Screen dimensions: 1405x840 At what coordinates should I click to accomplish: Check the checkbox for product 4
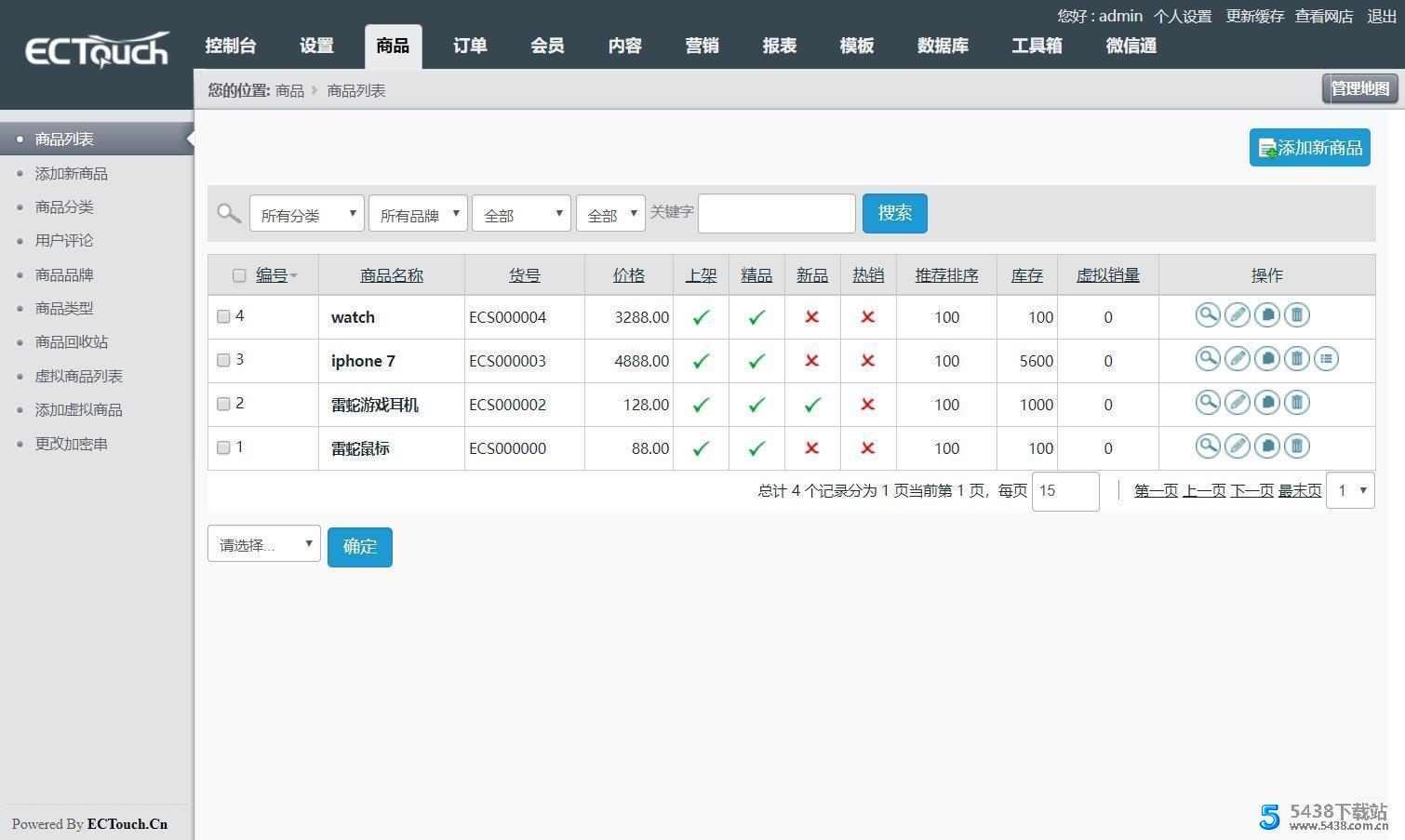[x=223, y=316]
